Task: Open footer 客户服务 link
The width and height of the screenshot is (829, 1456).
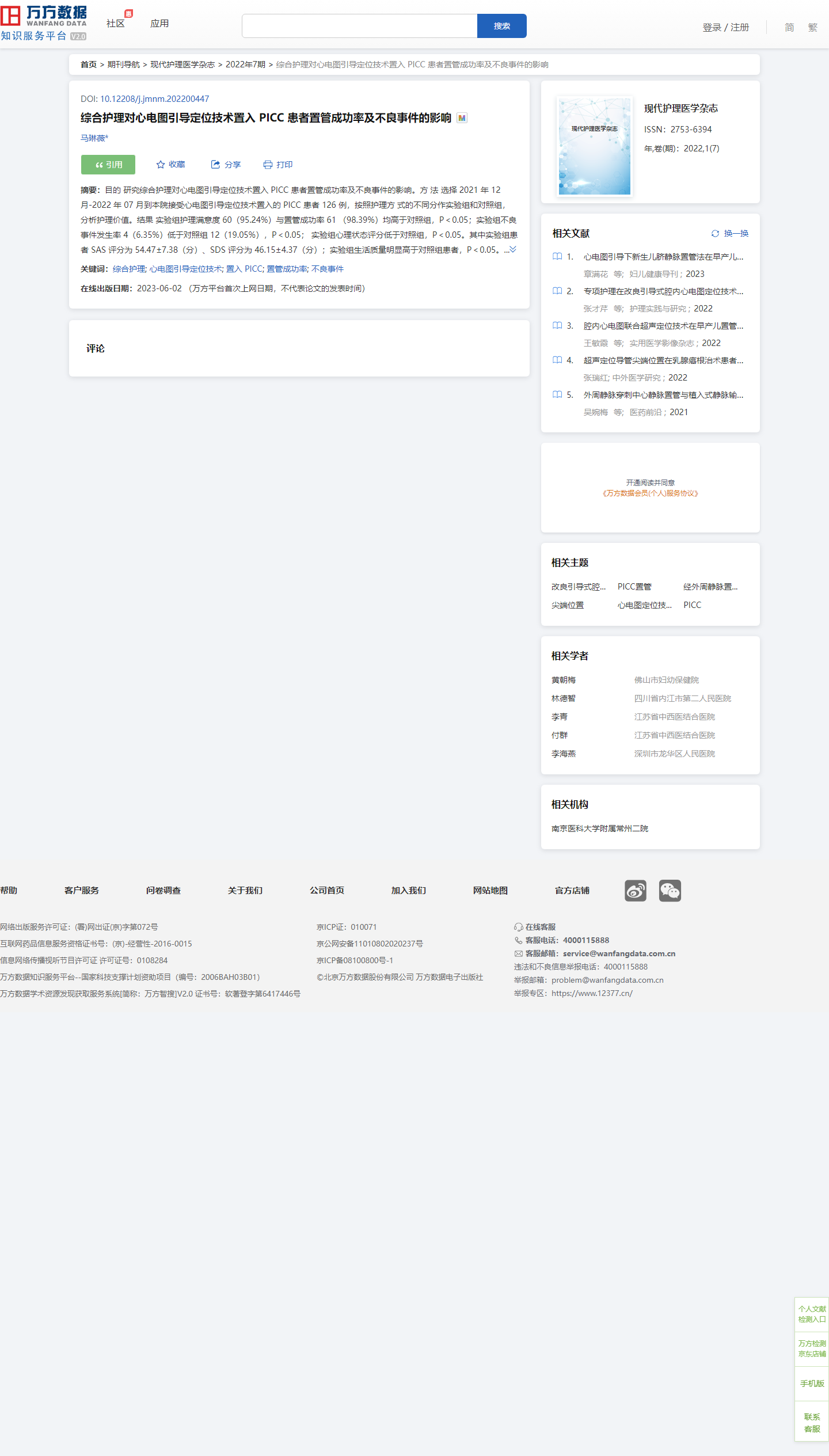Action: pos(82,891)
